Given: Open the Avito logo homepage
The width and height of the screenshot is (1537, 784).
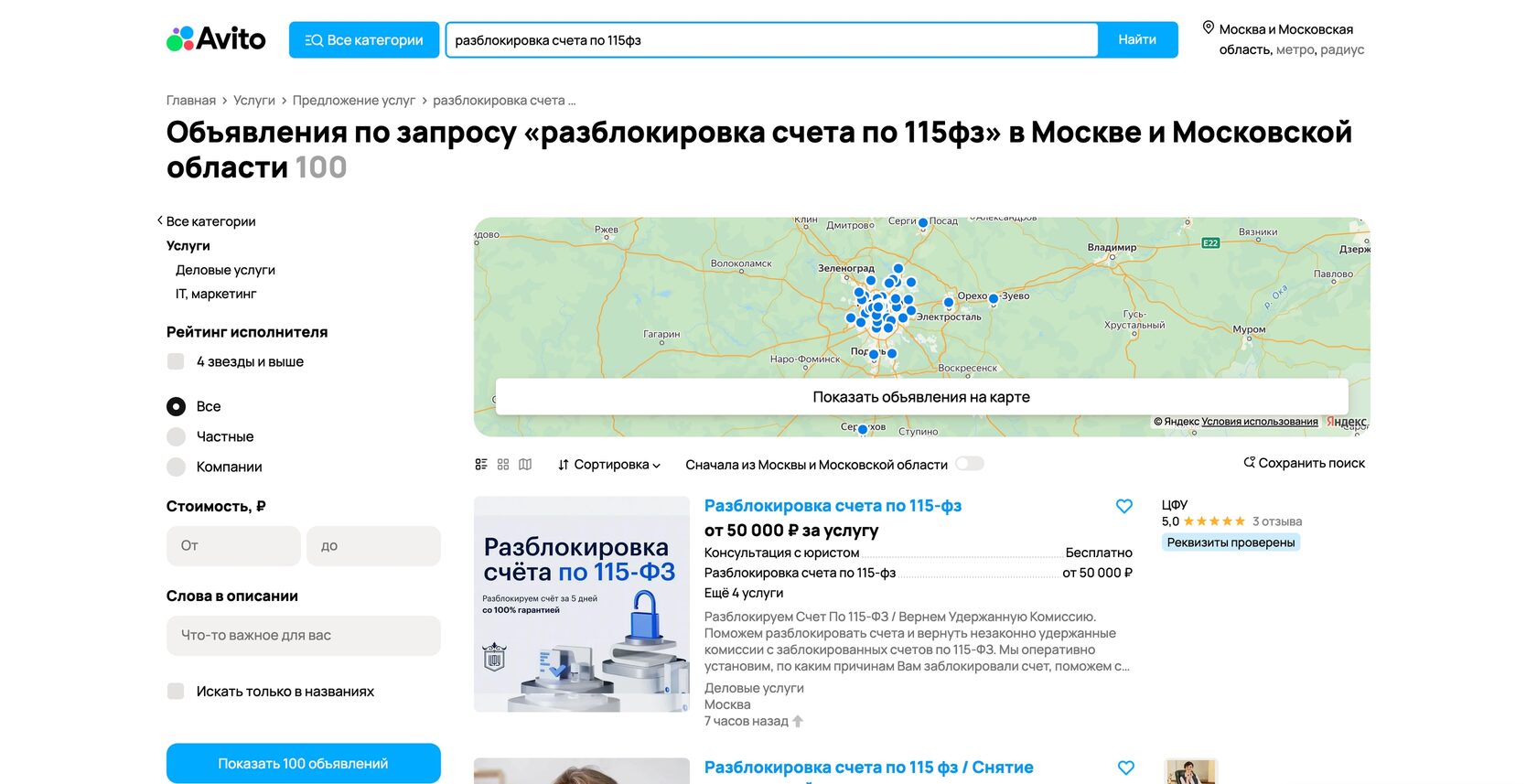Looking at the screenshot, I should pyautogui.click(x=216, y=39).
